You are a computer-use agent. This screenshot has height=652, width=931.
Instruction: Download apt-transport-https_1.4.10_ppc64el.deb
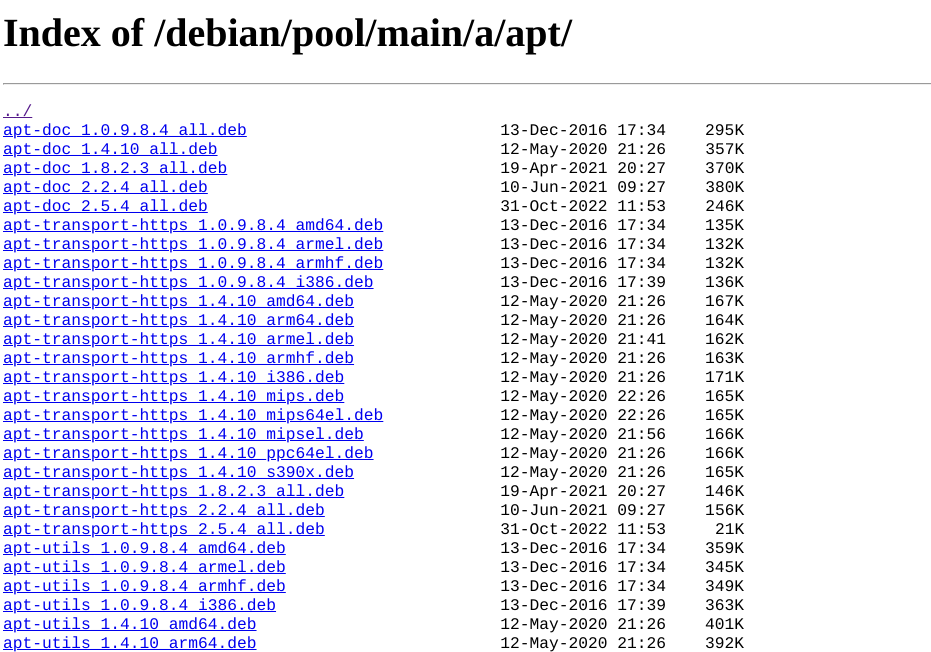[188, 453]
